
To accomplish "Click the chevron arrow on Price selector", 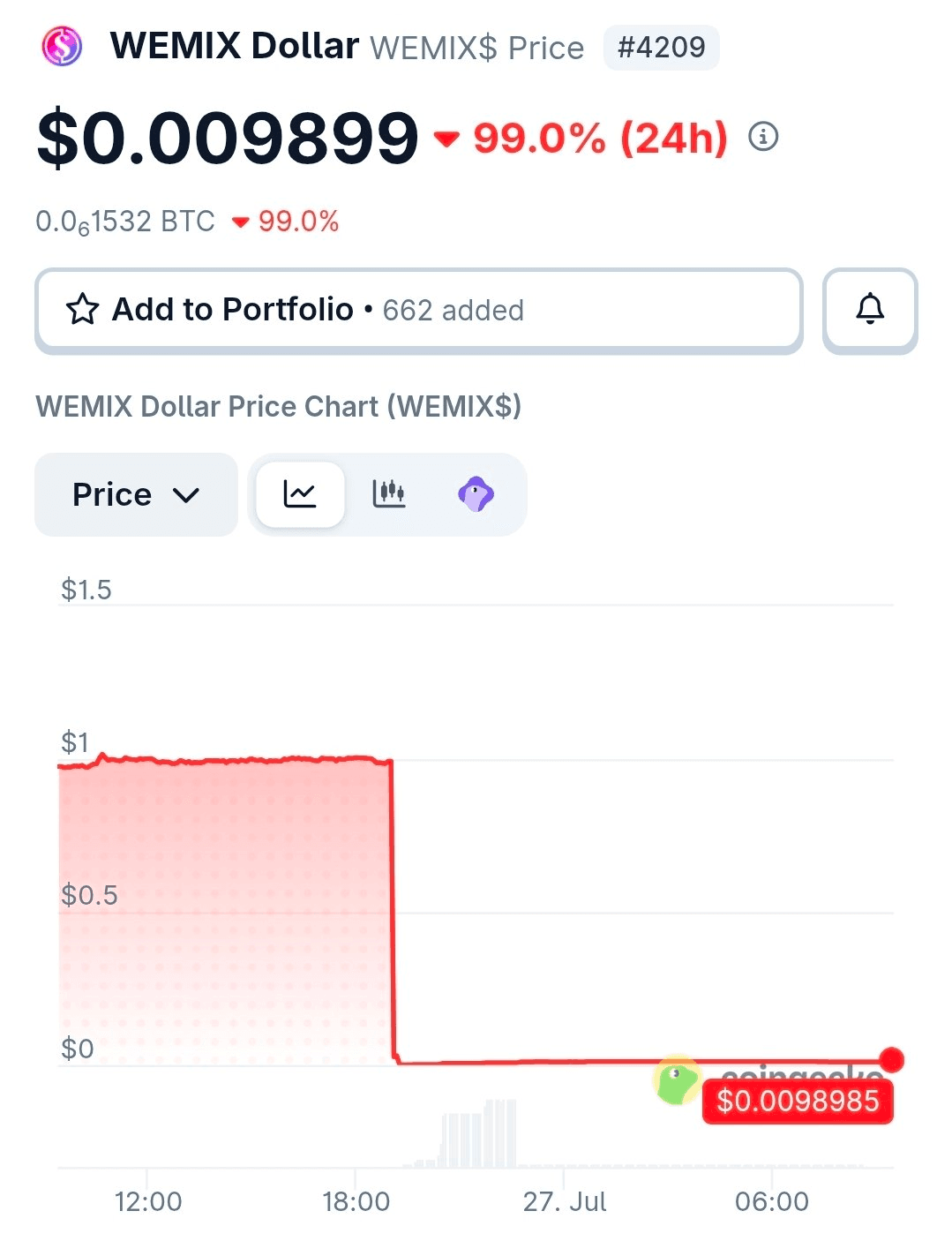I will 186,495.
